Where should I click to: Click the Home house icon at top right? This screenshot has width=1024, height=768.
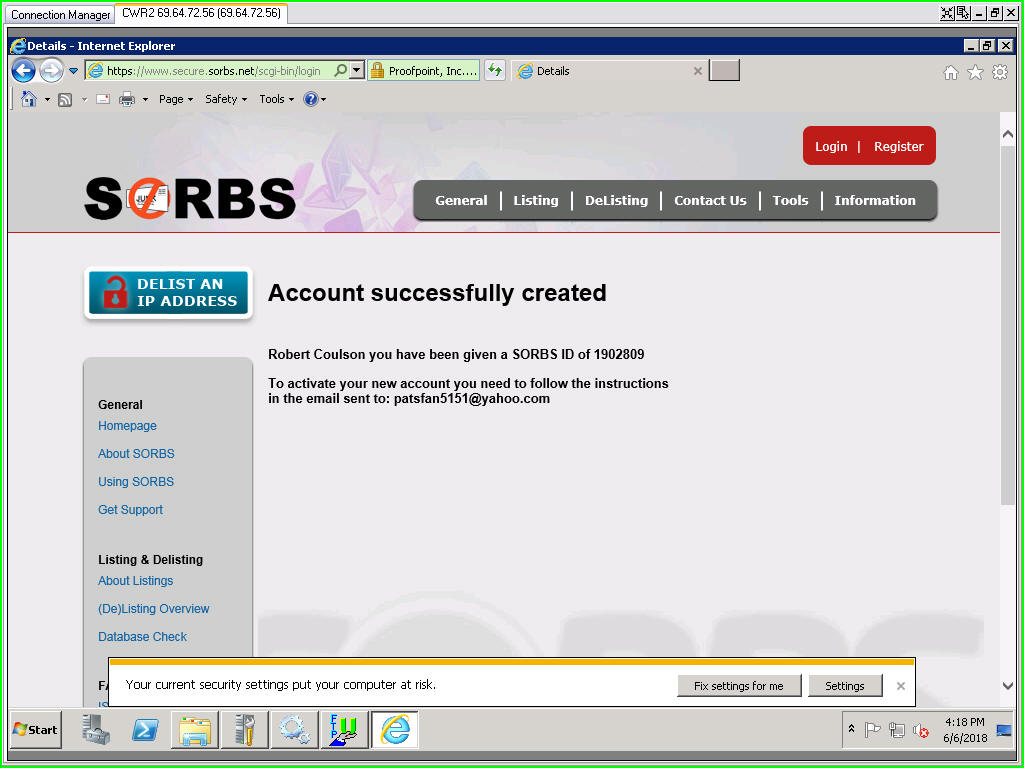[951, 72]
